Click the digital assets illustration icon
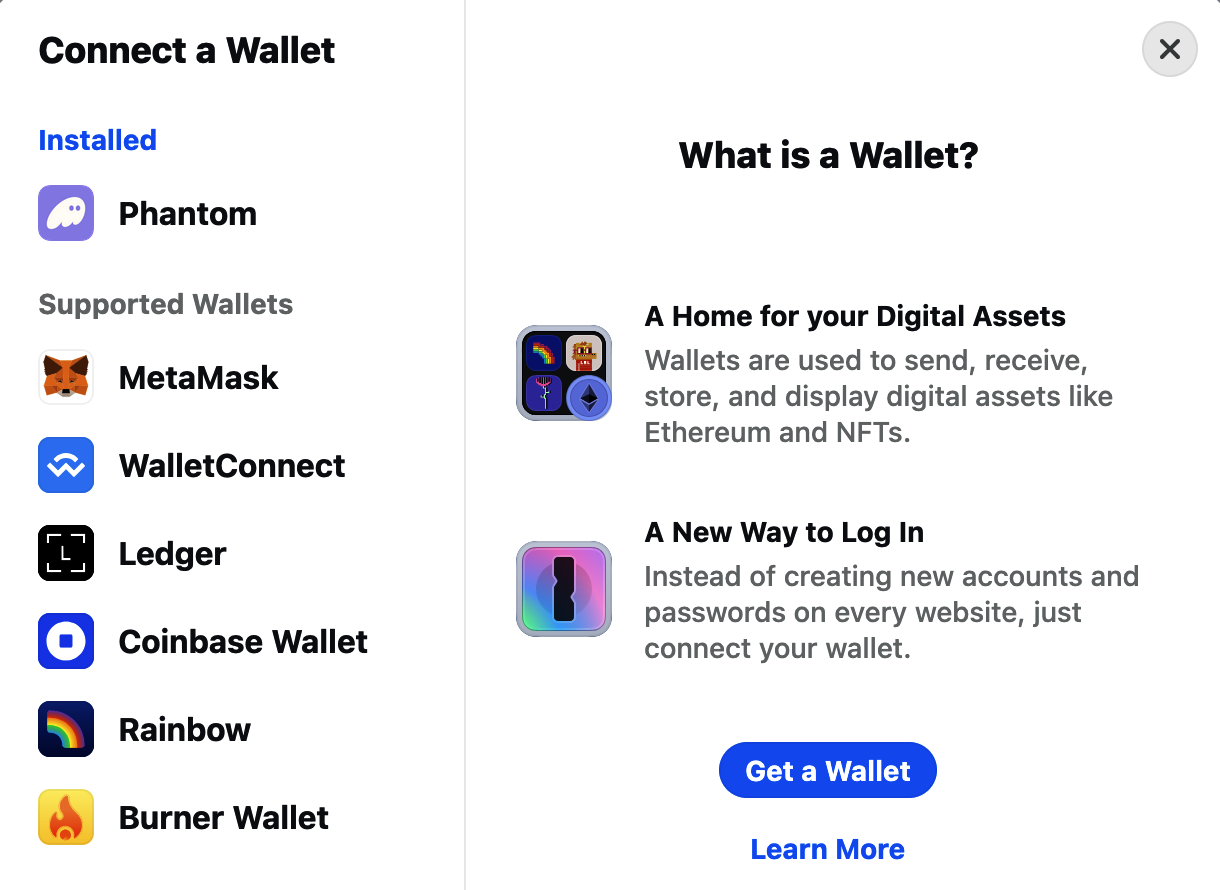The width and height of the screenshot is (1220, 890). (x=563, y=373)
